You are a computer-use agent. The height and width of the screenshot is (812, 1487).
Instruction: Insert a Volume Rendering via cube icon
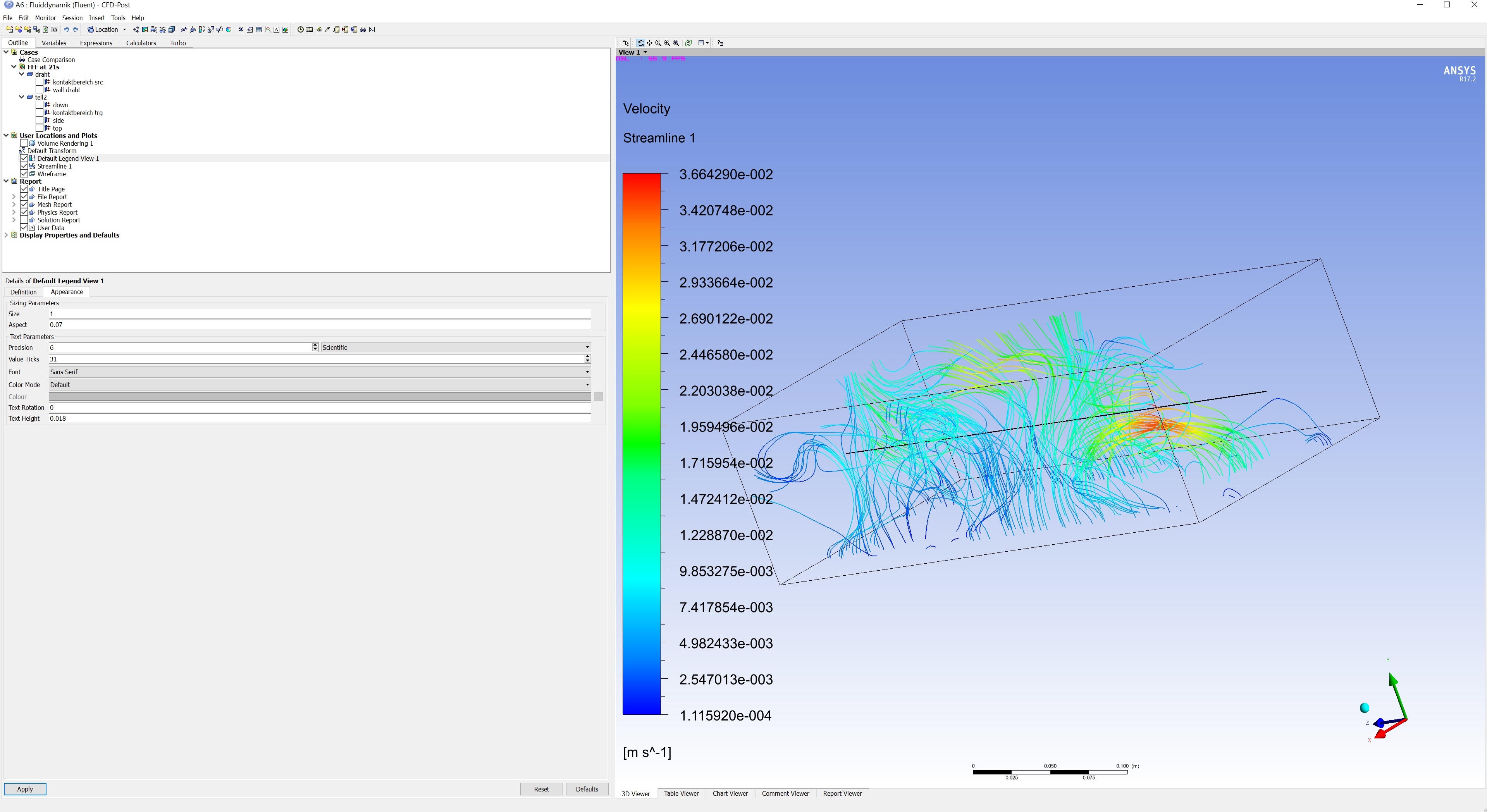point(172,29)
